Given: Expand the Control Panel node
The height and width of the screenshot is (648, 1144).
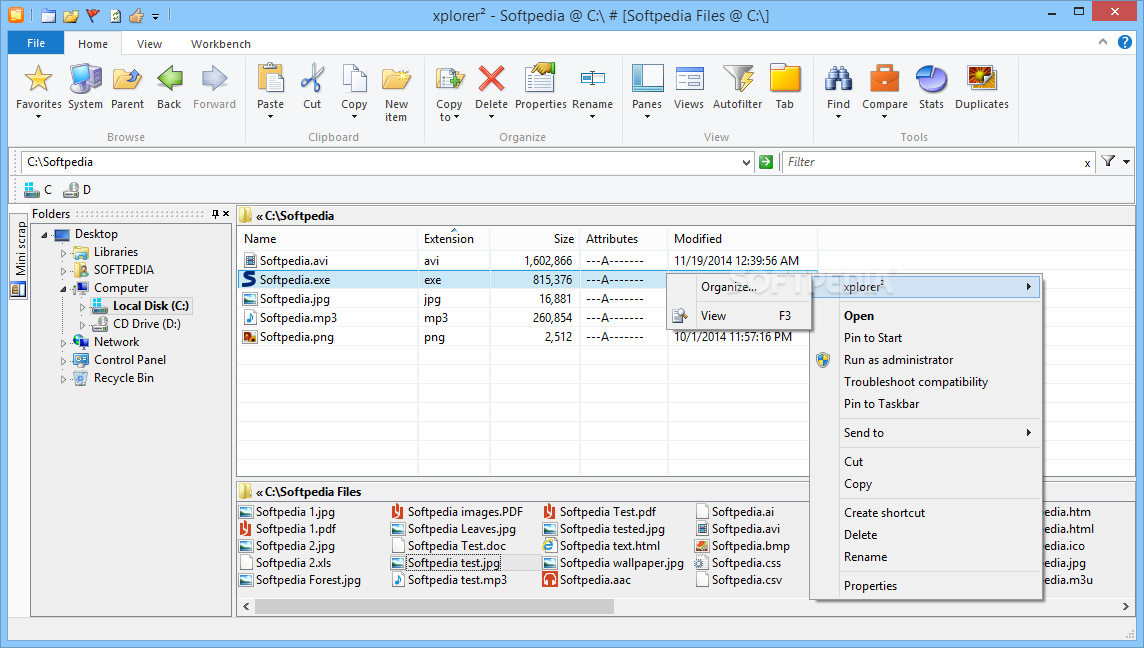Looking at the screenshot, I should (x=63, y=360).
